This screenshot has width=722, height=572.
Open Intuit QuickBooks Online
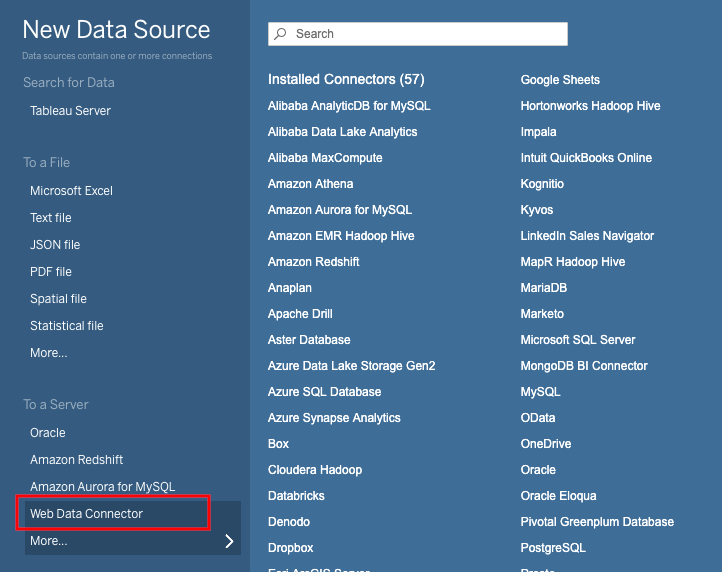point(586,158)
